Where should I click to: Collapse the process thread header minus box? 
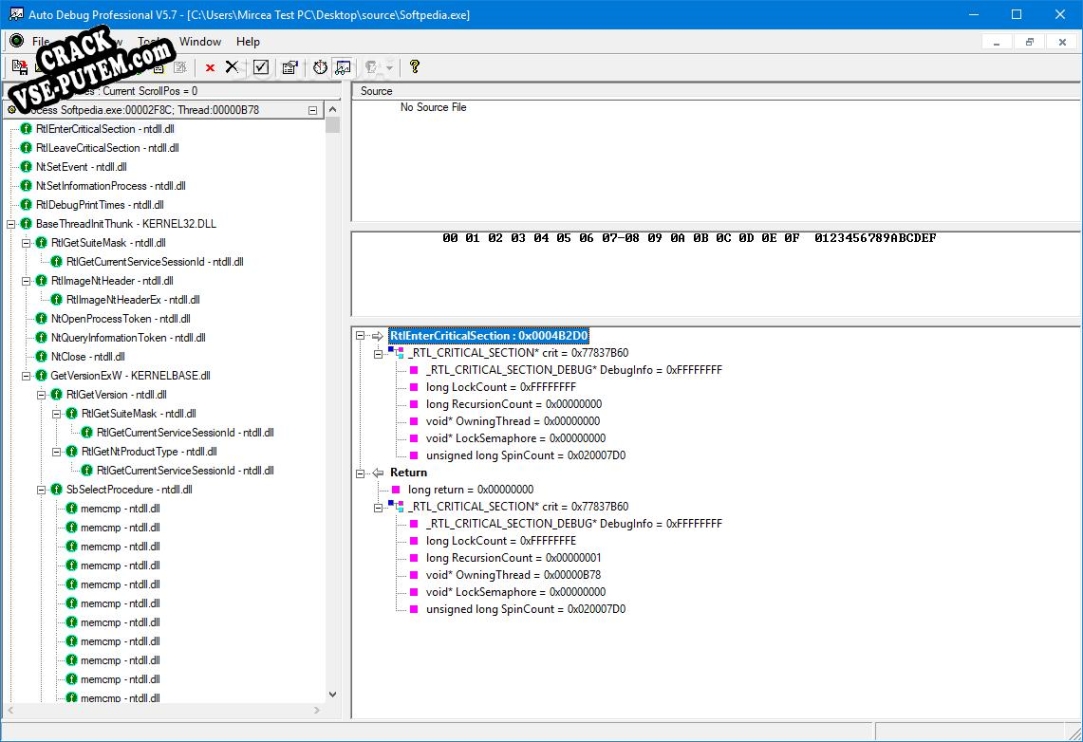point(313,111)
